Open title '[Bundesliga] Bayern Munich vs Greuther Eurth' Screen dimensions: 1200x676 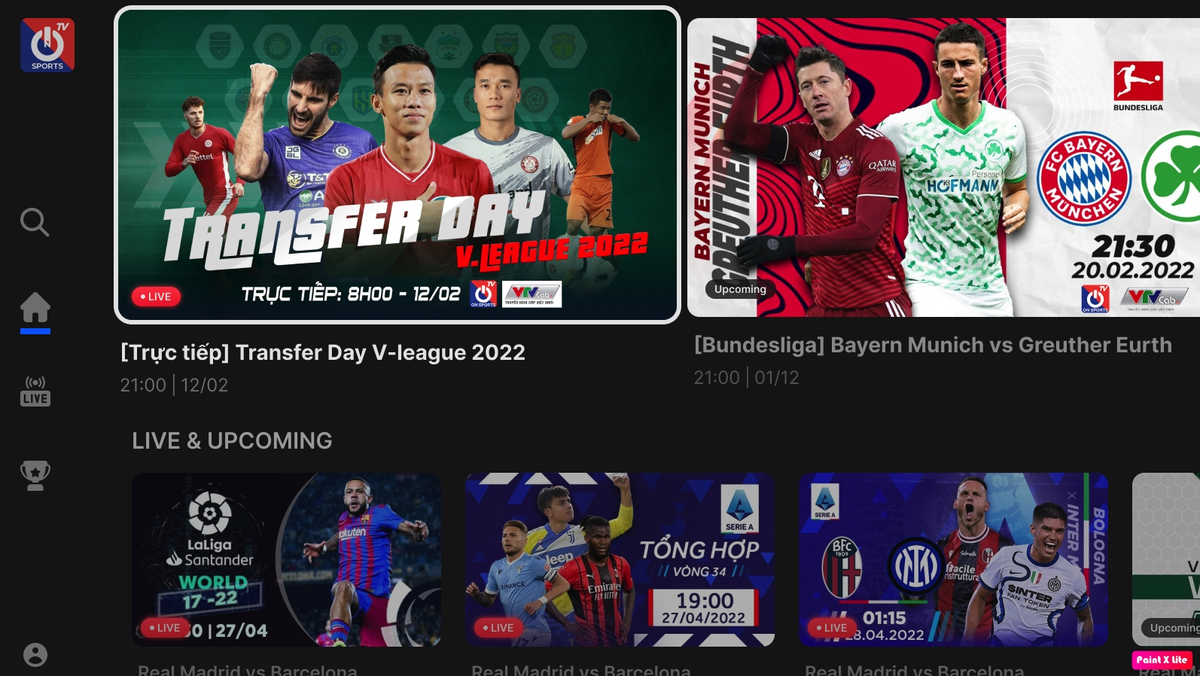click(x=933, y=345)
